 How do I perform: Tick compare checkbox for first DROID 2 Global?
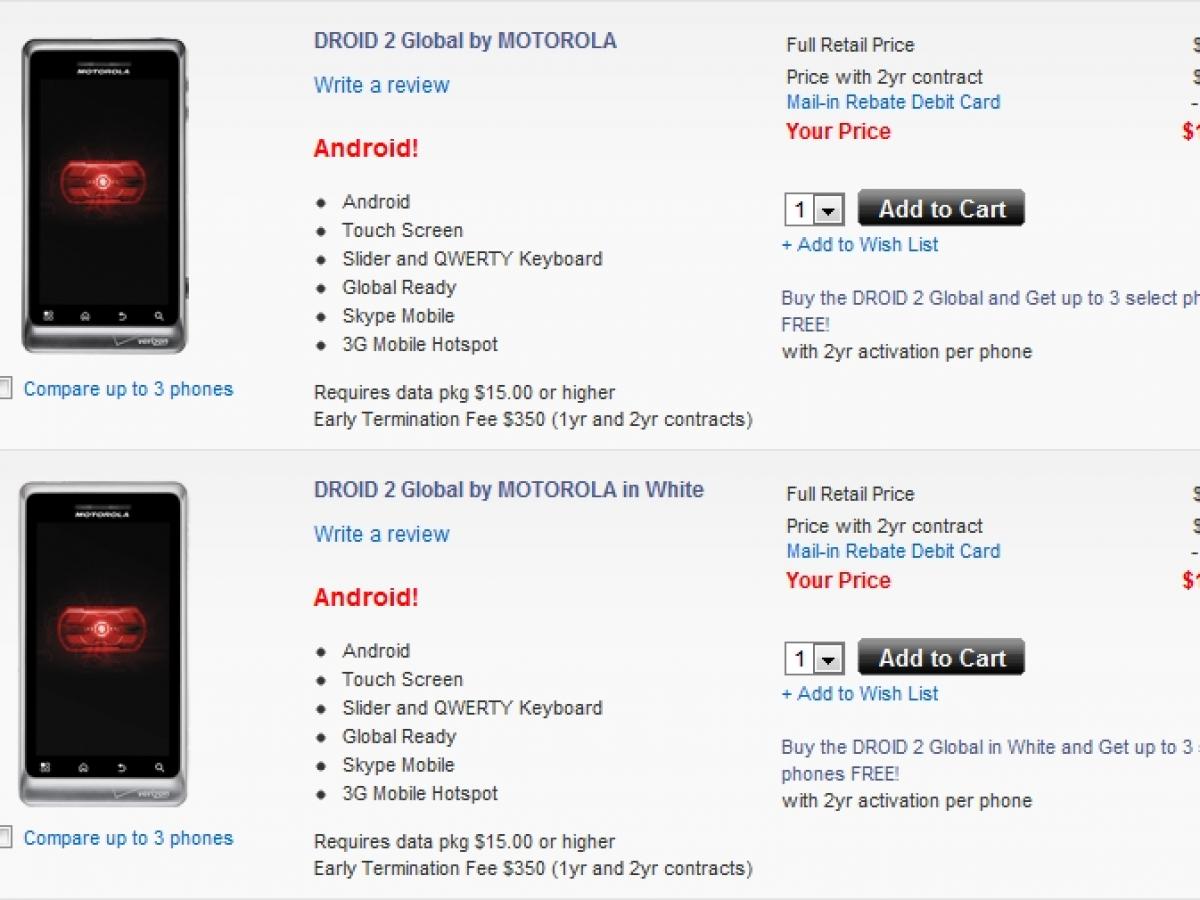tap(5, 389)
